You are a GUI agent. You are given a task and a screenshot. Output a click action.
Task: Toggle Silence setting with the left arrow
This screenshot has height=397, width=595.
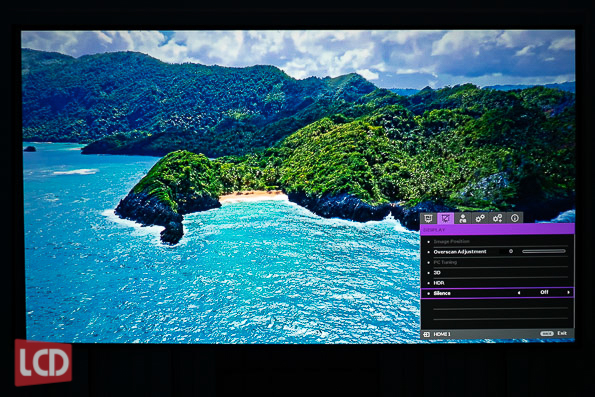tap(519, 293)
